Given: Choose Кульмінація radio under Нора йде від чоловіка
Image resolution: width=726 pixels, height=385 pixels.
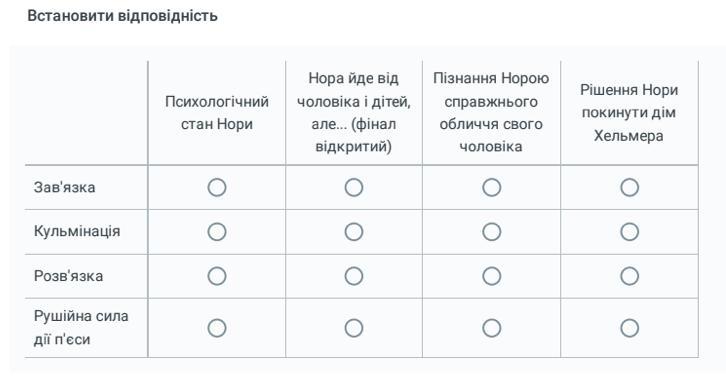Looking at the screenshot, I should [354, 232].
